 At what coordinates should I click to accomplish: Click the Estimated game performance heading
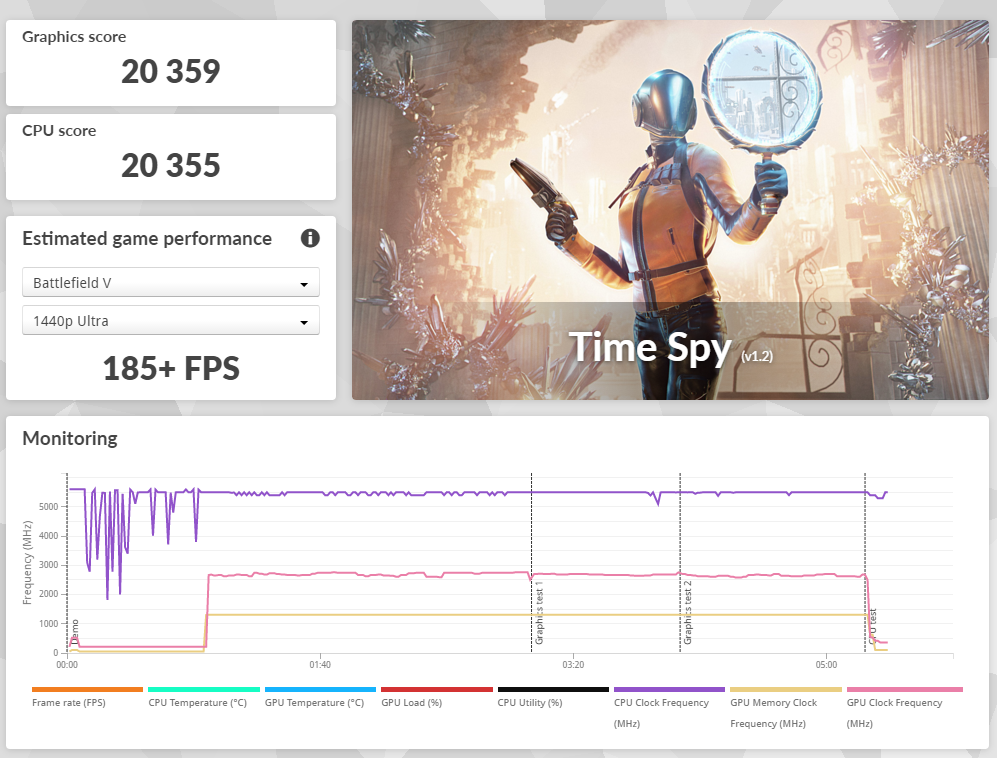[x=147, y=238]
